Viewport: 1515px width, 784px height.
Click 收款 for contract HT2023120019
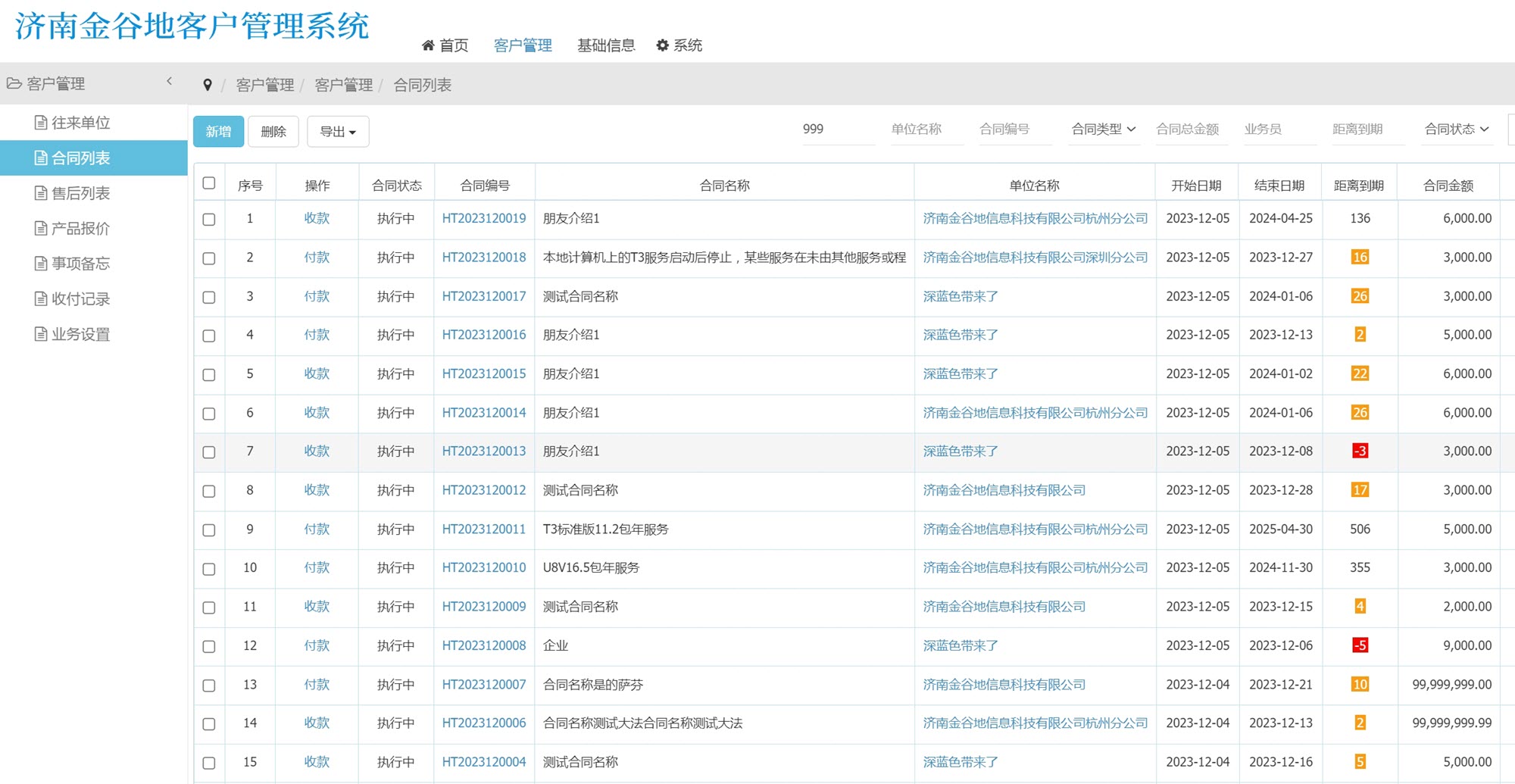(317, 218)
